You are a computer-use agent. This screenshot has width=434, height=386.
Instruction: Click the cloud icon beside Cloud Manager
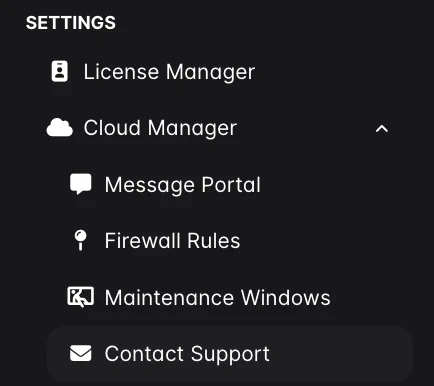(x=60, y=128)
